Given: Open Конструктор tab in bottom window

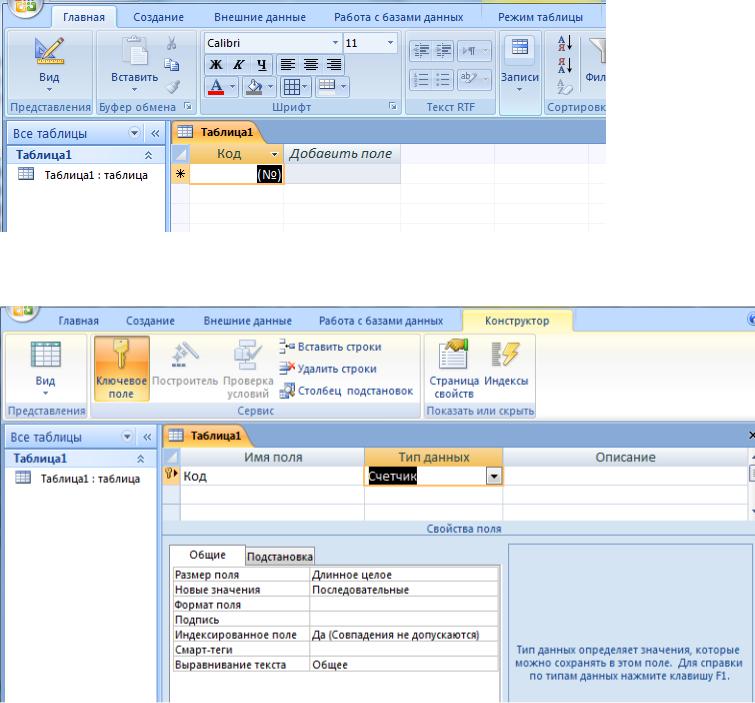Looking at the screenshot, I should click(x=517, y=321).
